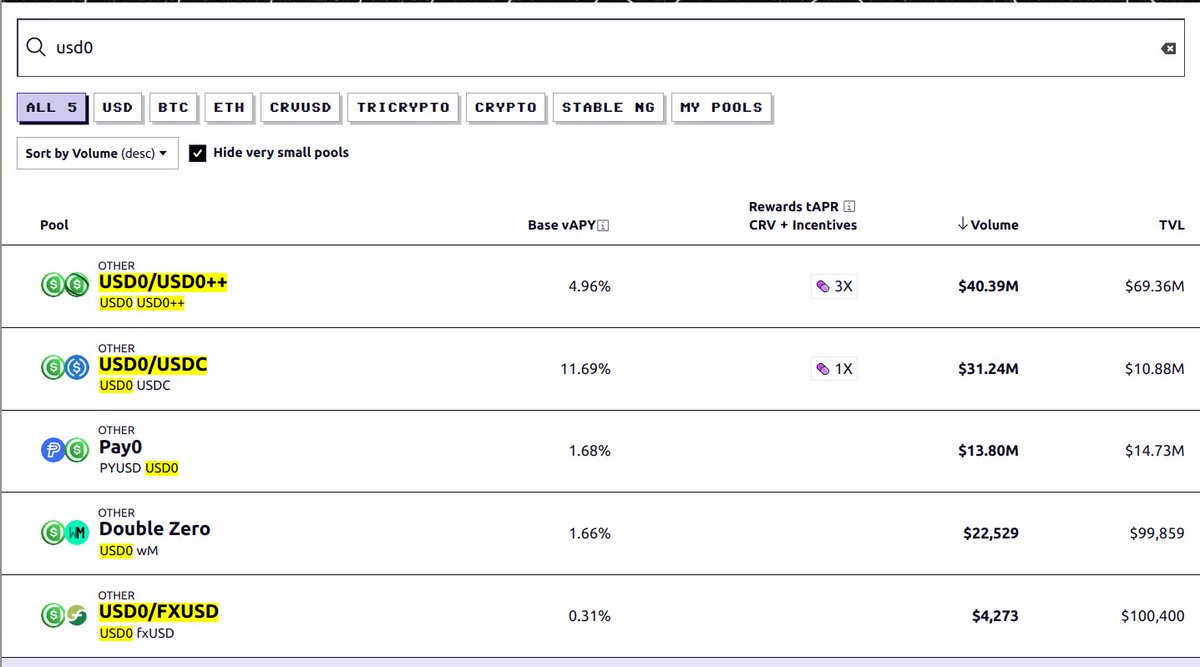Click the search magnifier icon
Image resolution: width=1200 pixels, height=667 pixels.
[35, 46]
